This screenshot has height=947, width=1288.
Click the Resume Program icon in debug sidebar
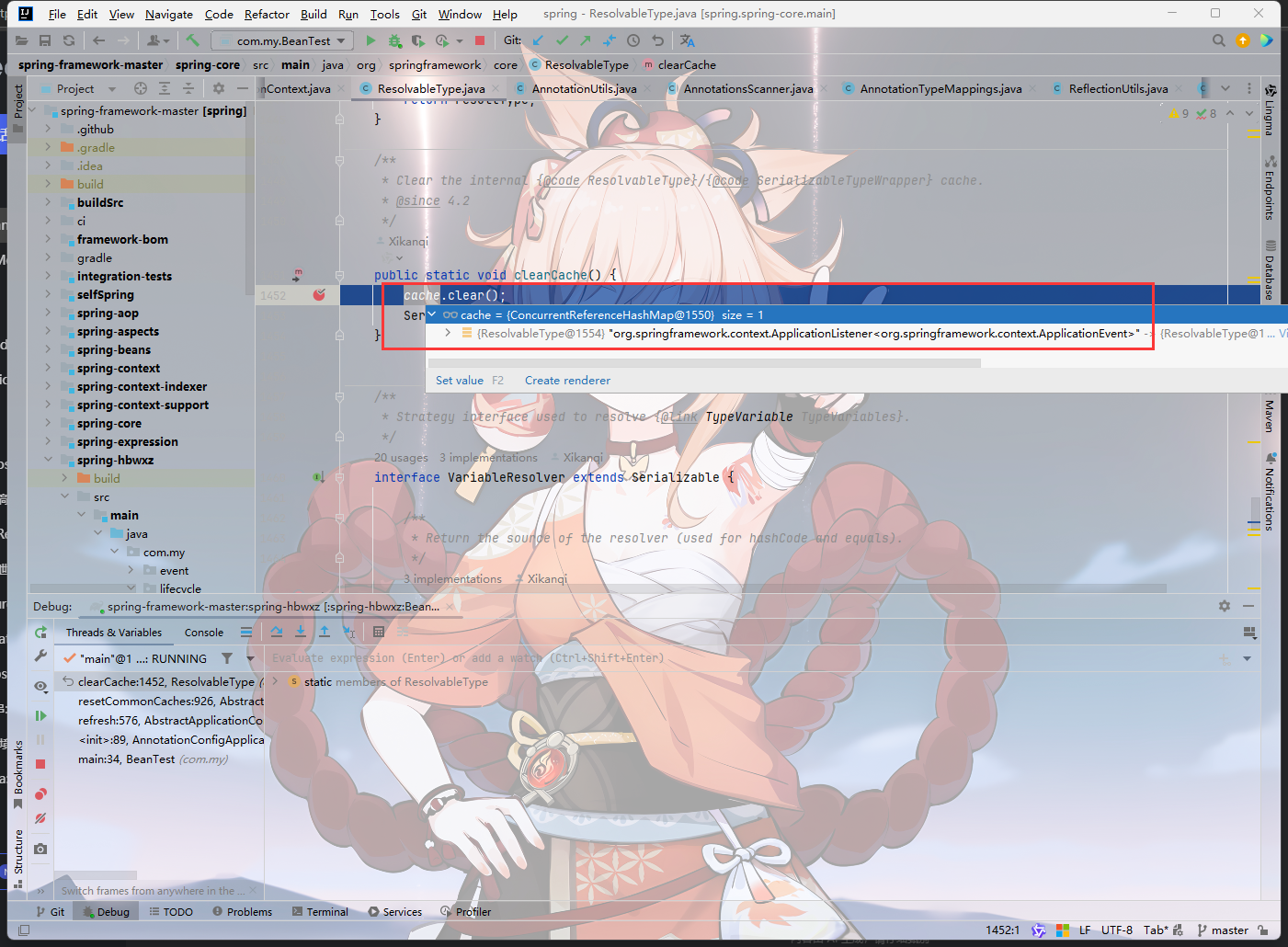point(40,715)
